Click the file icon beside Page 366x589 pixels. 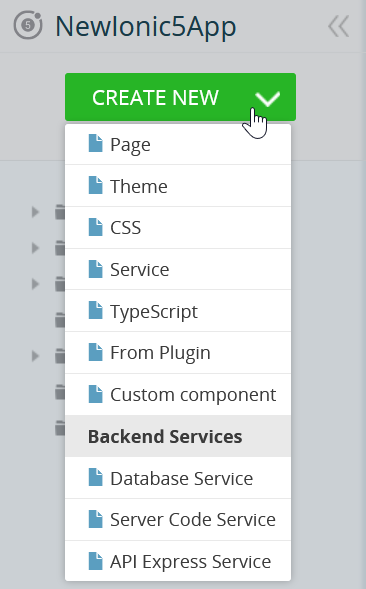(x=95, y=143)
